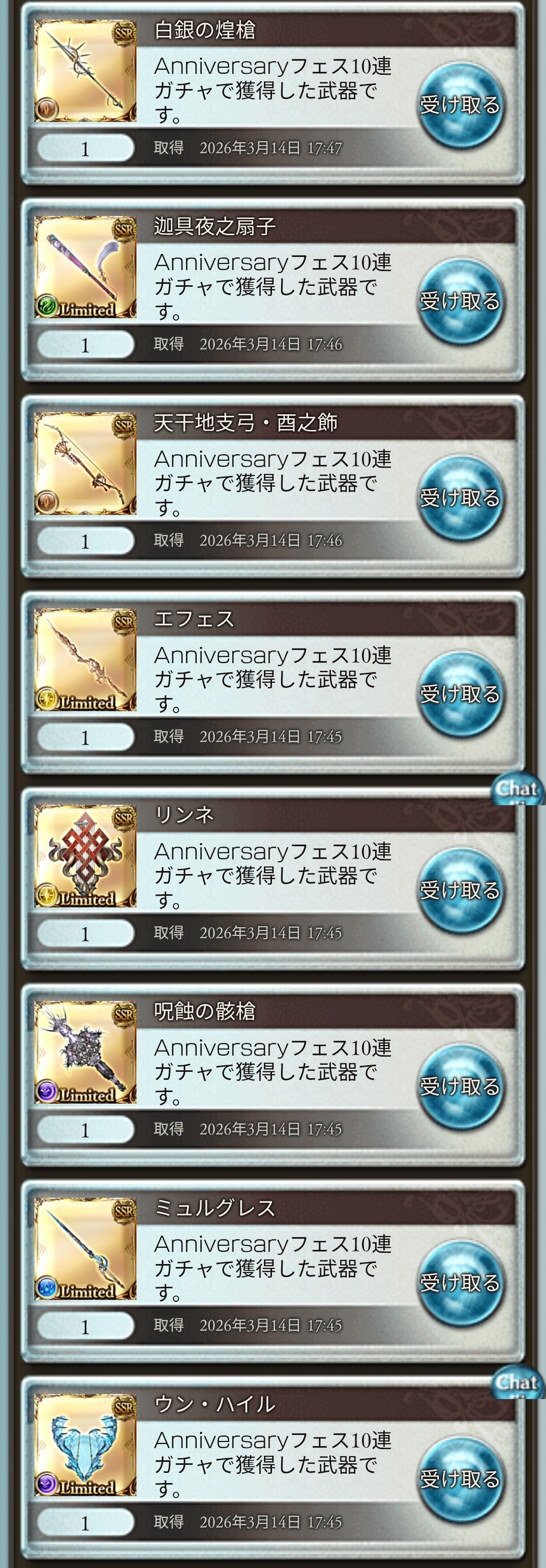
Task: Tap the リンネ knot weapon icon
Action: point(85,856)
